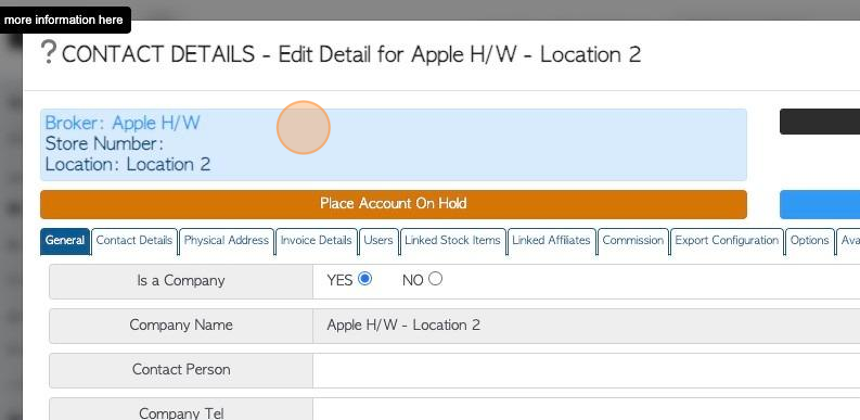Open the Linked Affiliates tab

(x=551, y=241)
